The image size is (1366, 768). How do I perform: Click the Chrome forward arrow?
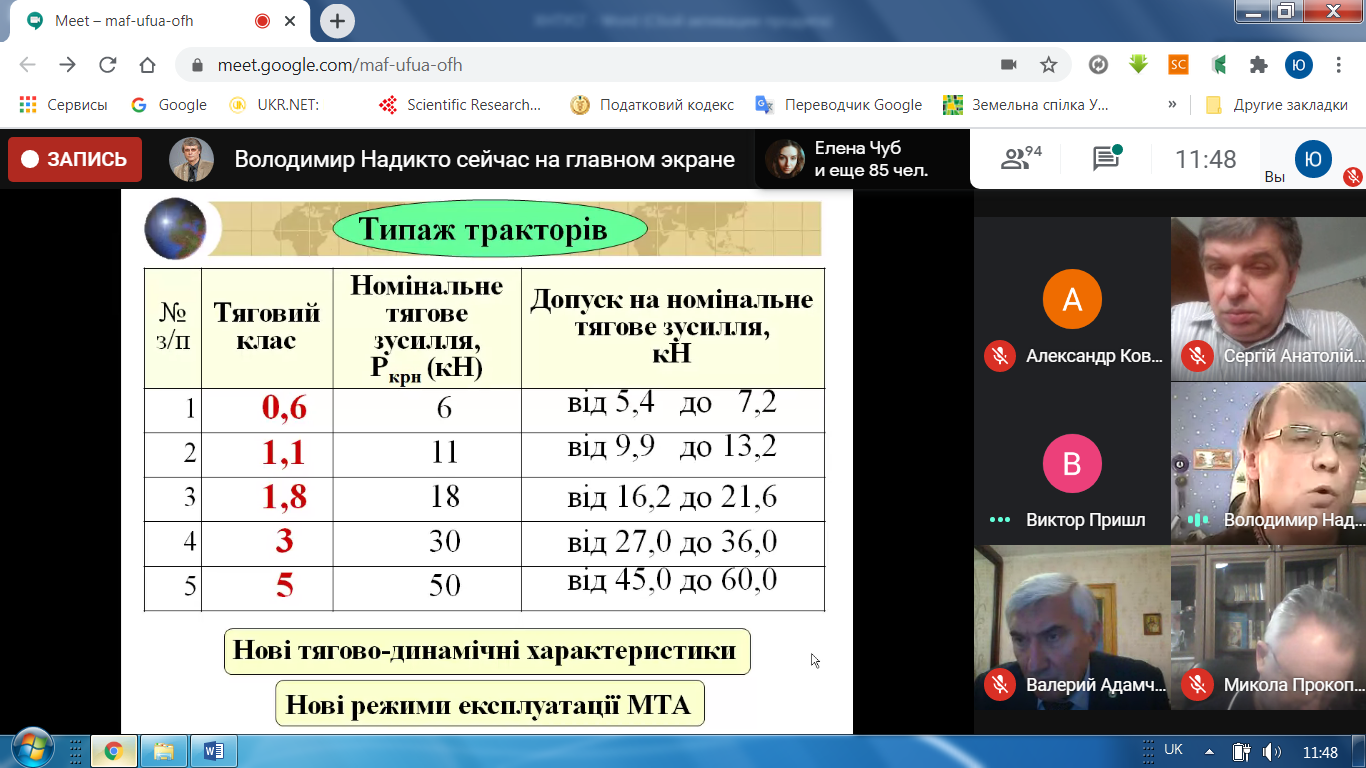click(67, 65)
